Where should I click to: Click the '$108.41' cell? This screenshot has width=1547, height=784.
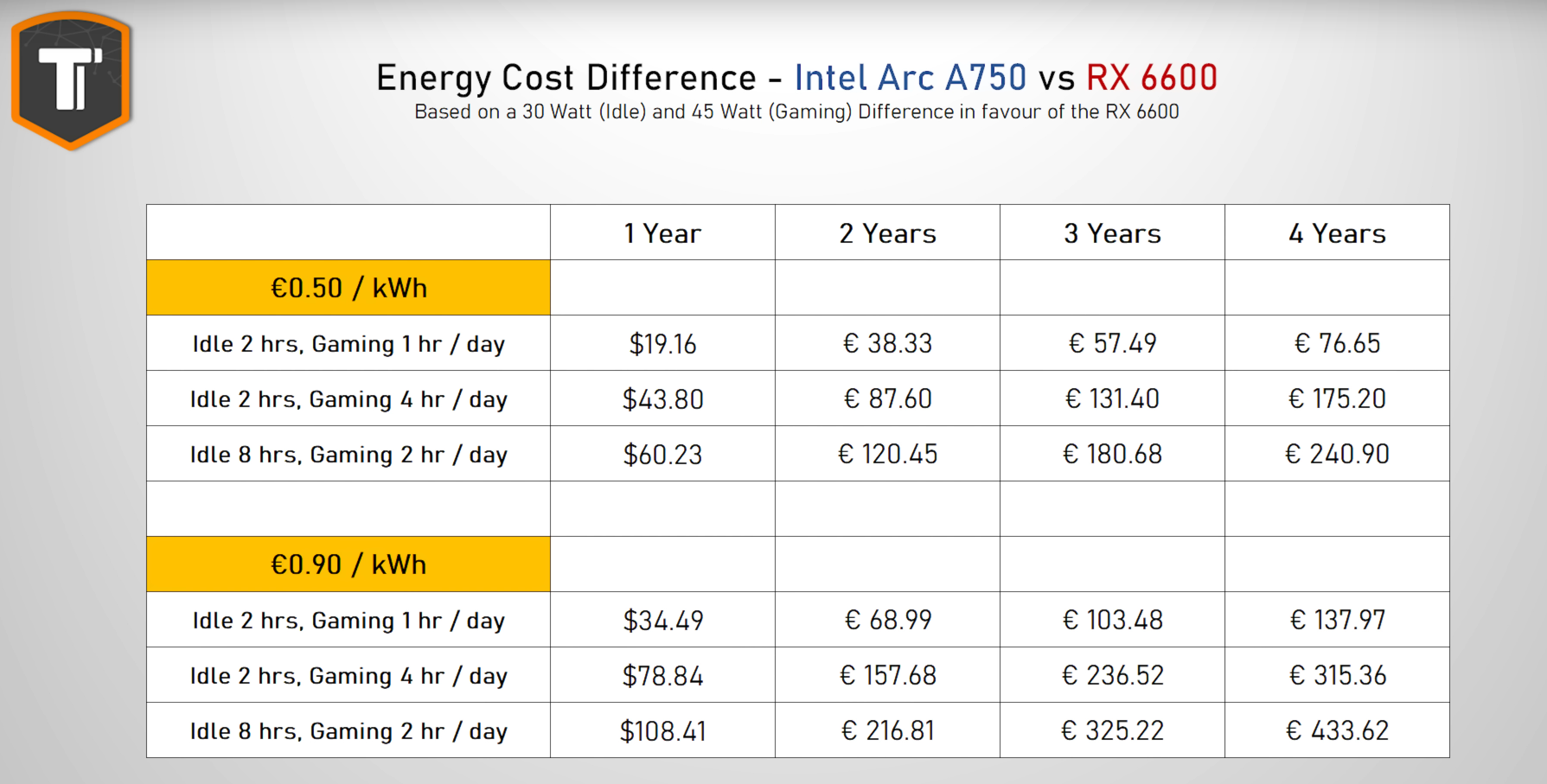point(663,730)
